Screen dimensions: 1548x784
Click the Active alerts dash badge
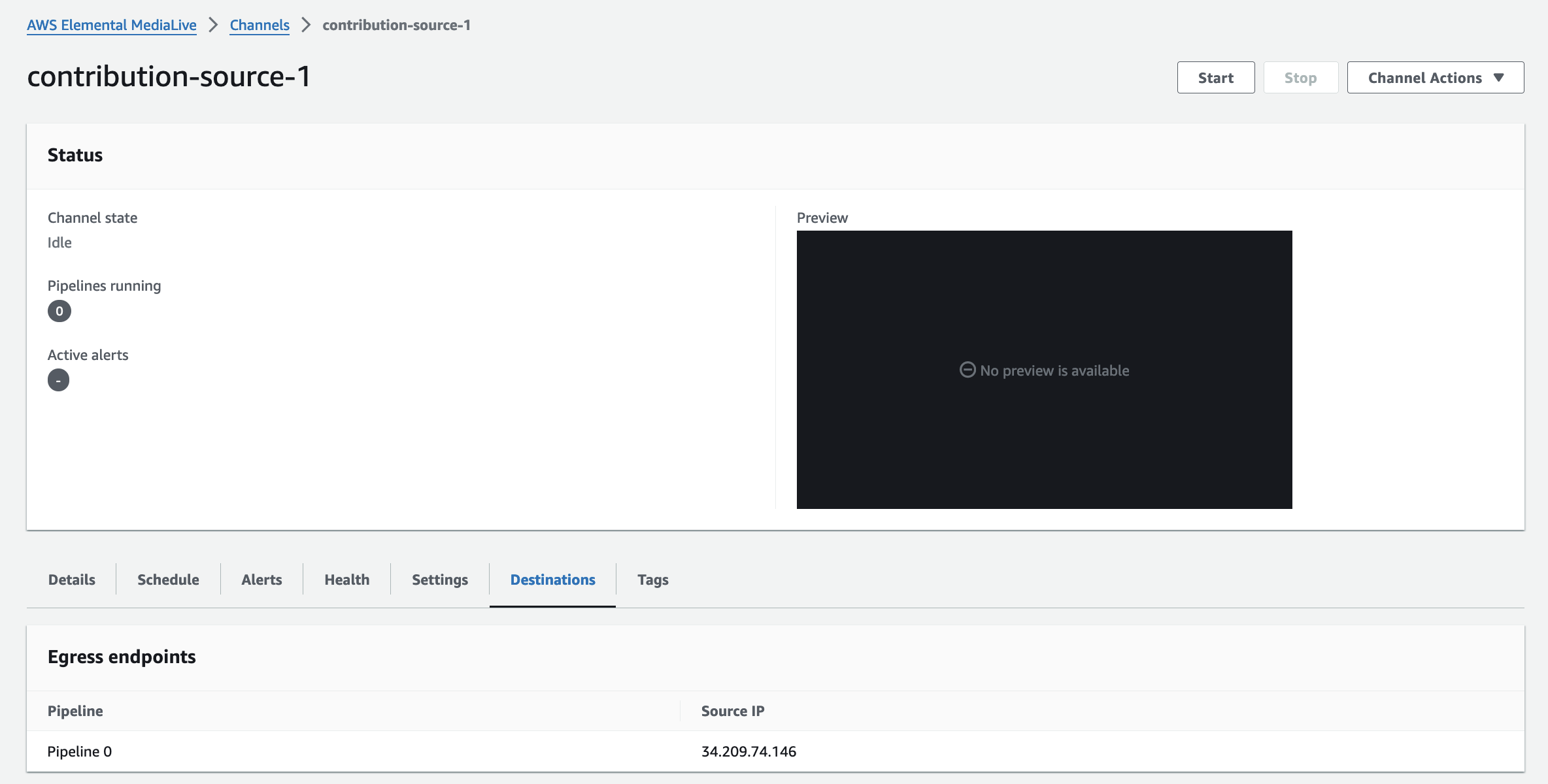[x=58, y=380]
